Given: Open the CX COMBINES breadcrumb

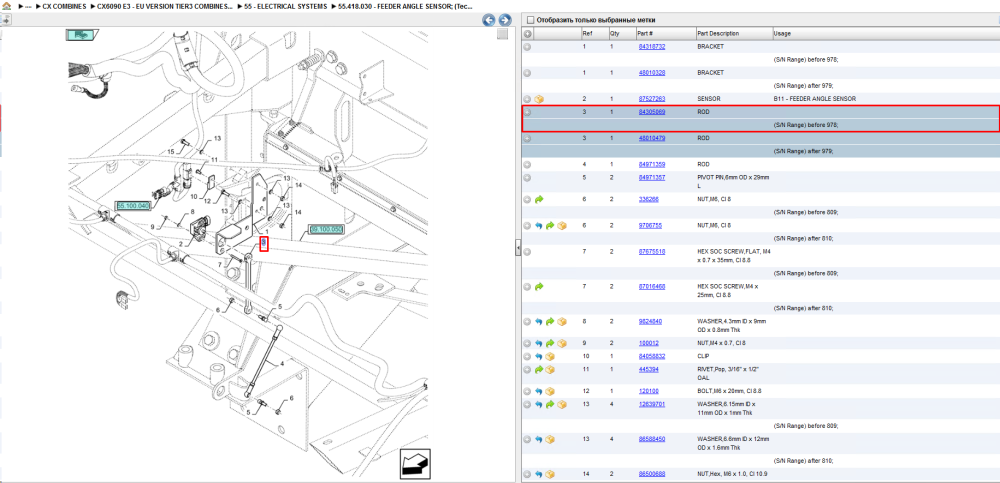Looking at the screenshot, I should 64,6.
